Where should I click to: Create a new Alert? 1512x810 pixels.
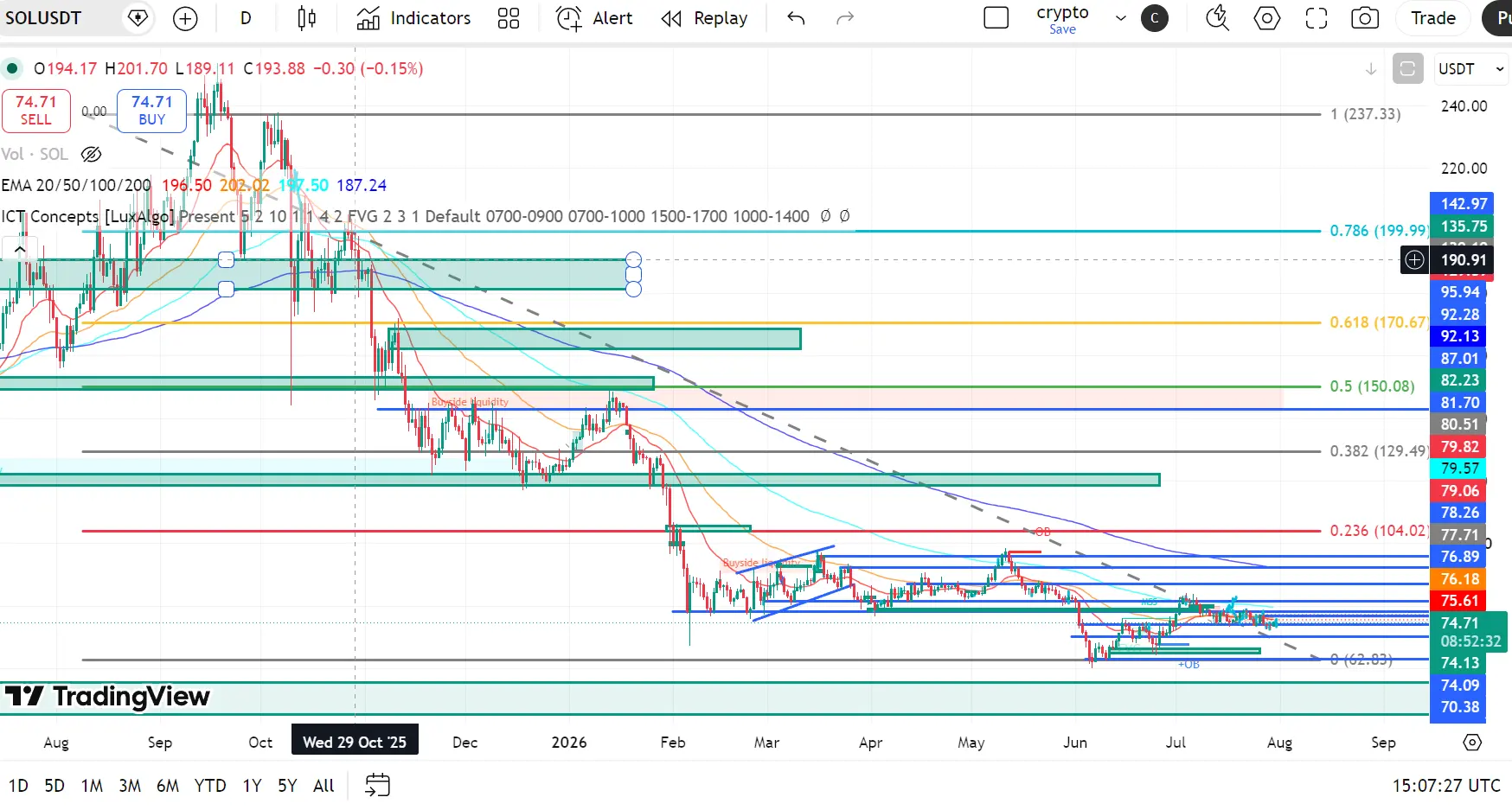pyautogui.click(x=594, y=18)
